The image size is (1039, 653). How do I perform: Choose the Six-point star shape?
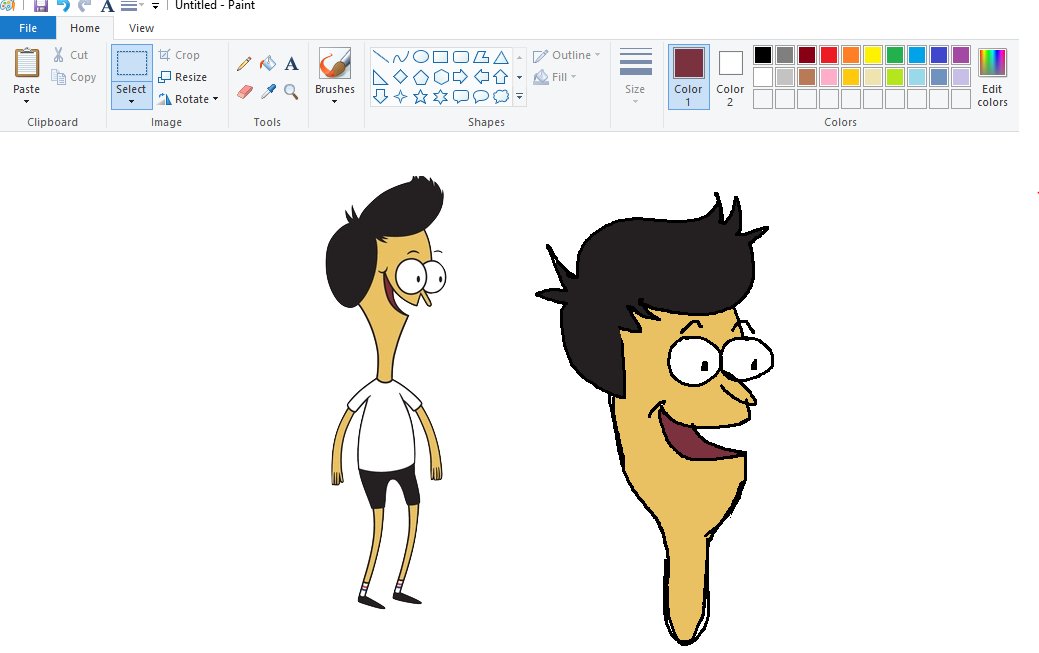[441, 97]
